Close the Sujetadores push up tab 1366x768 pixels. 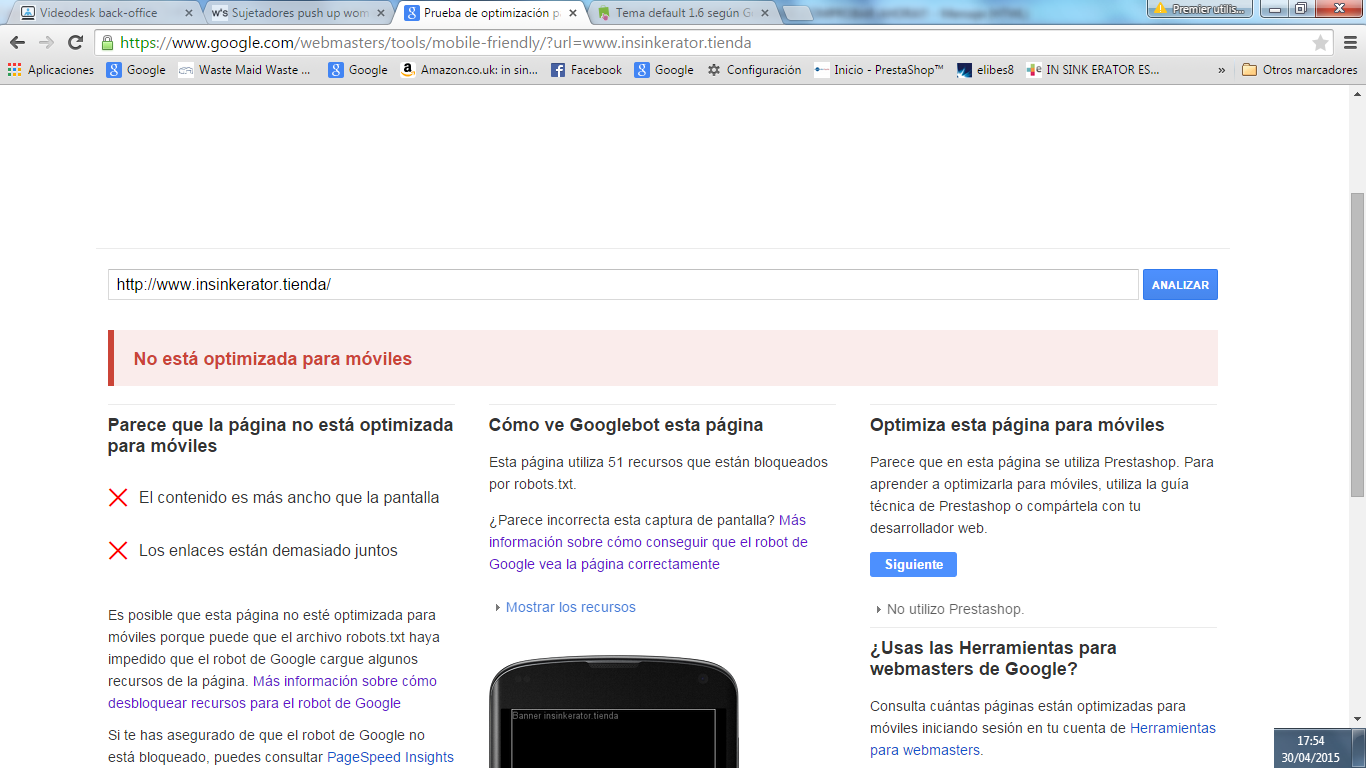click(x=380, y=13)
